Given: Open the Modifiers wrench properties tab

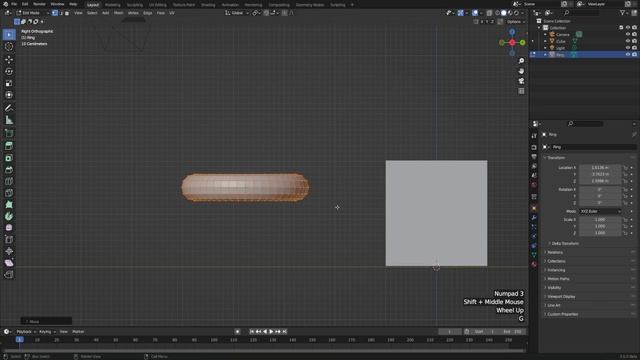Looking at the screenshot, I should pos(534,218).
